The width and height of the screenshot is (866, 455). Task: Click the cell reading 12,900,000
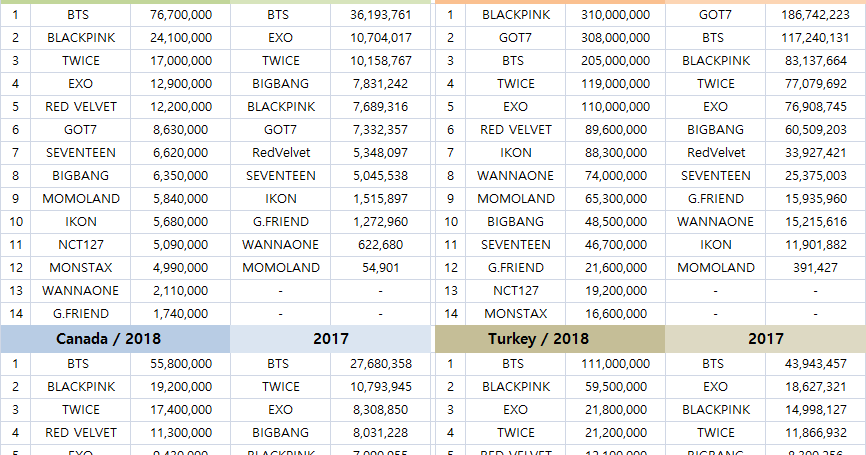[181, 84]
